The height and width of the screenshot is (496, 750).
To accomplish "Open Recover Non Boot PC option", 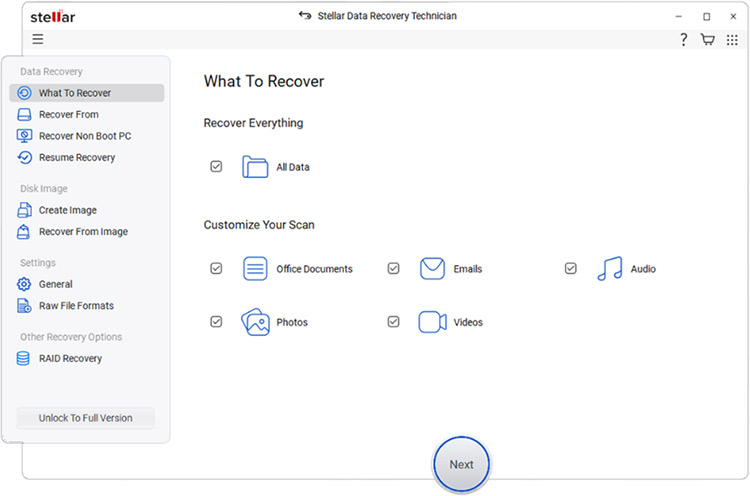I will (84, 136).
